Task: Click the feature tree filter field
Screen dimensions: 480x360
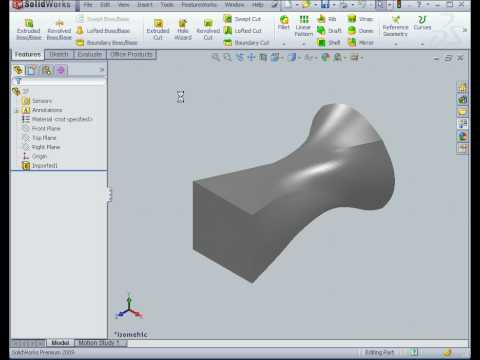Action: pos(63,81)
